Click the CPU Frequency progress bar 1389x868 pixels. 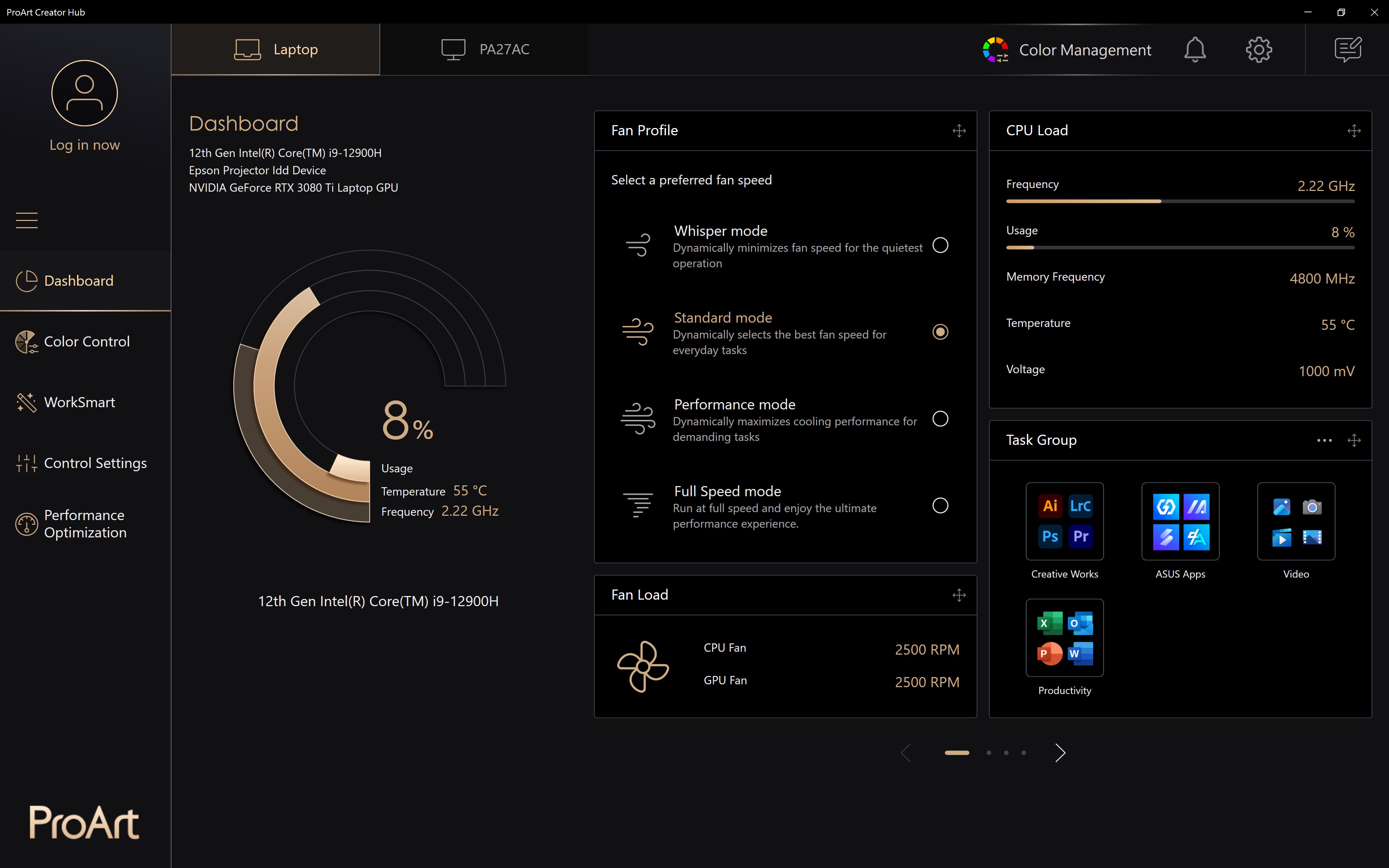1180,201
